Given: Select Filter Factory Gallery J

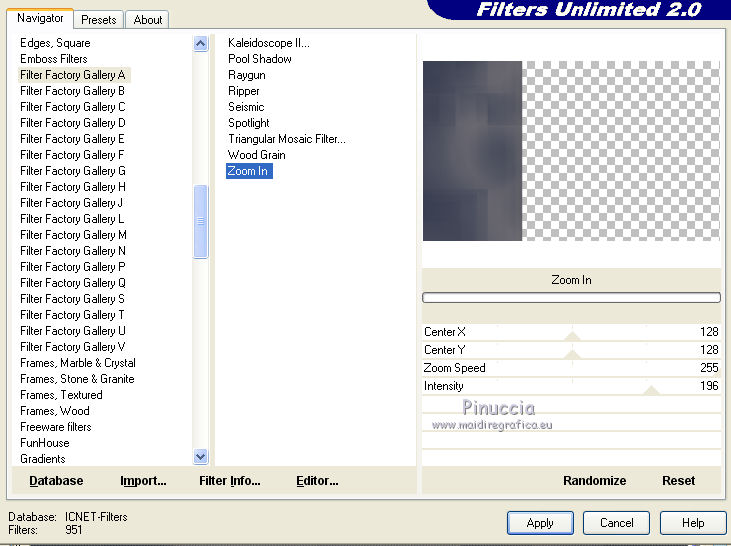Looking at the screenshot, I should 71,203.
